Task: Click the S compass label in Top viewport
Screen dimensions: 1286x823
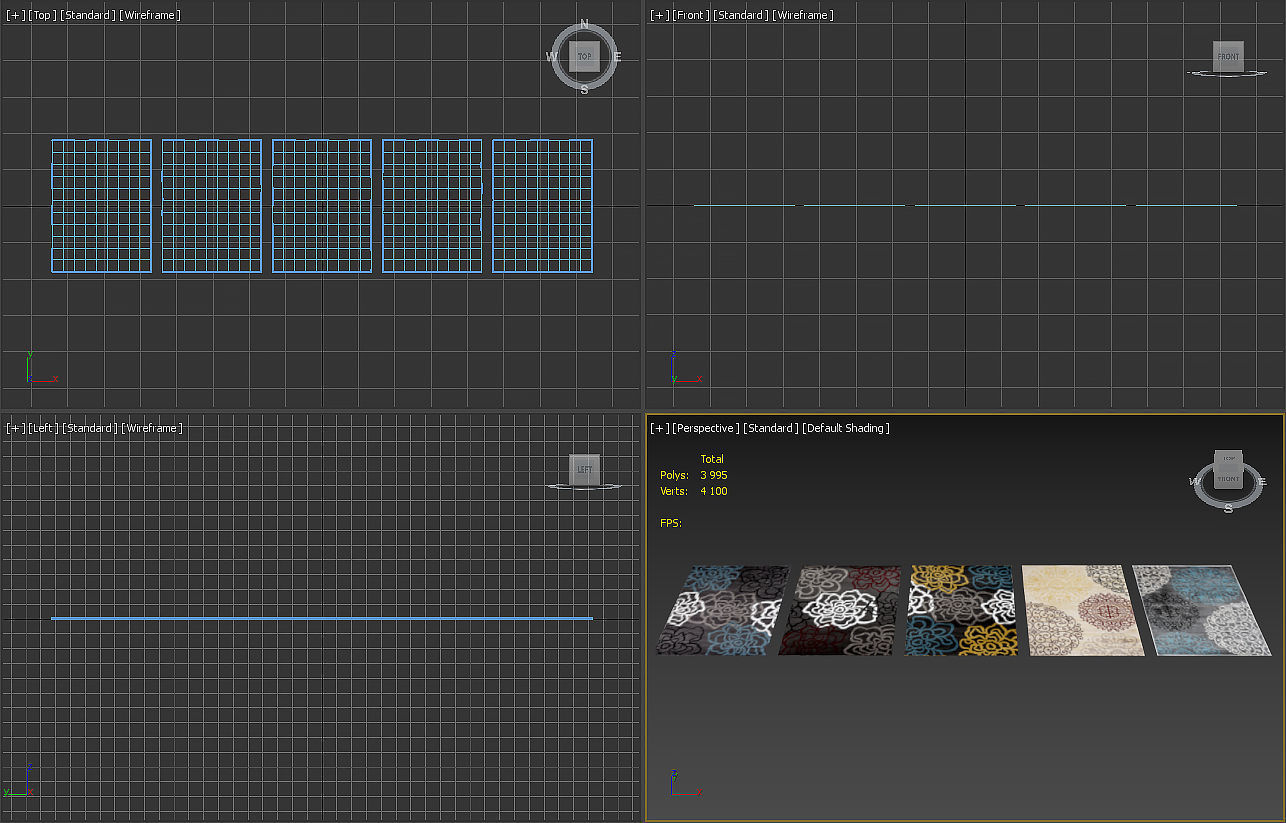Action: (x=584, y=89)
